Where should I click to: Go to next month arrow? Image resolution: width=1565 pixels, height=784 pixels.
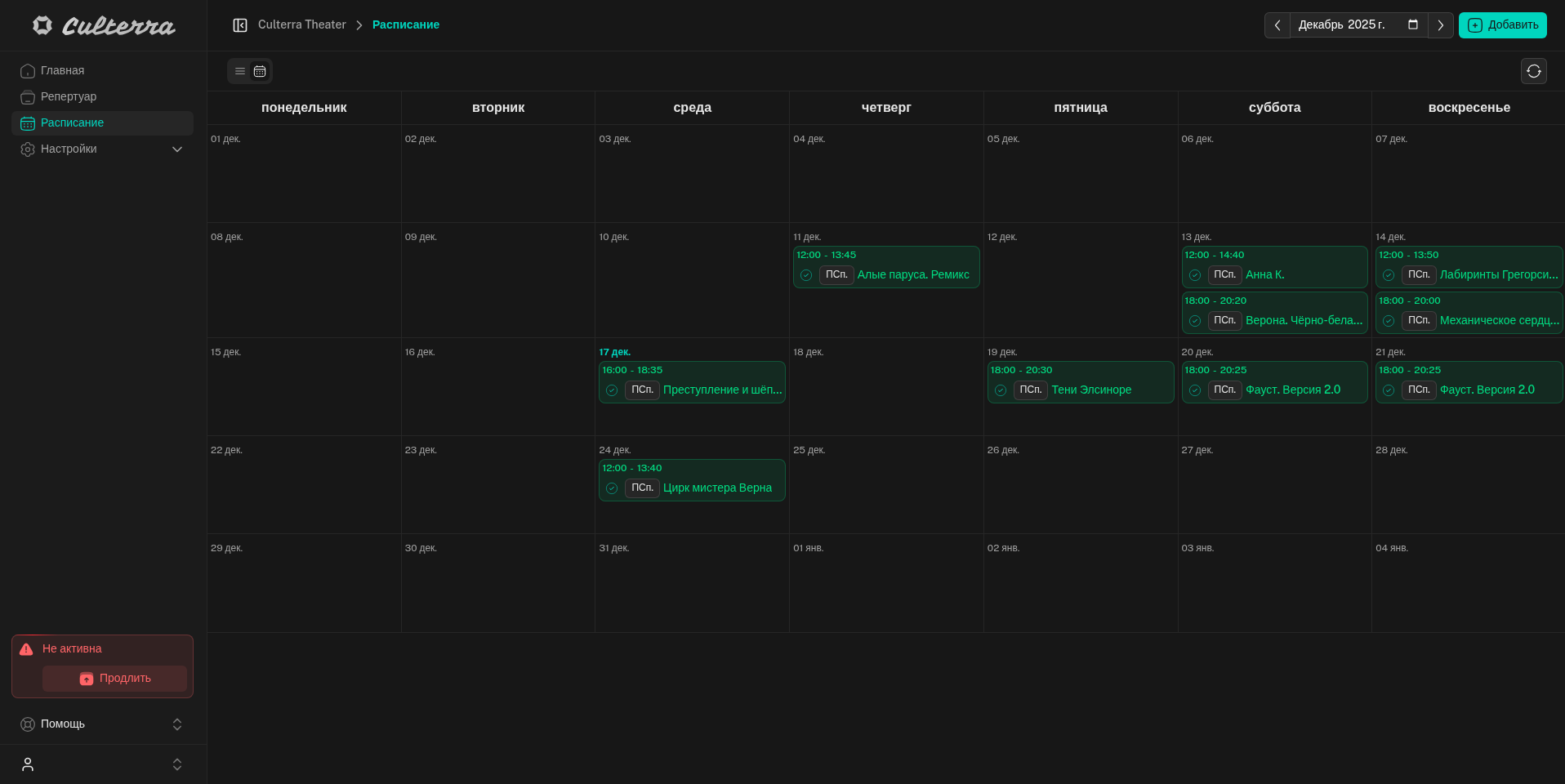(x=1441, y=25)
